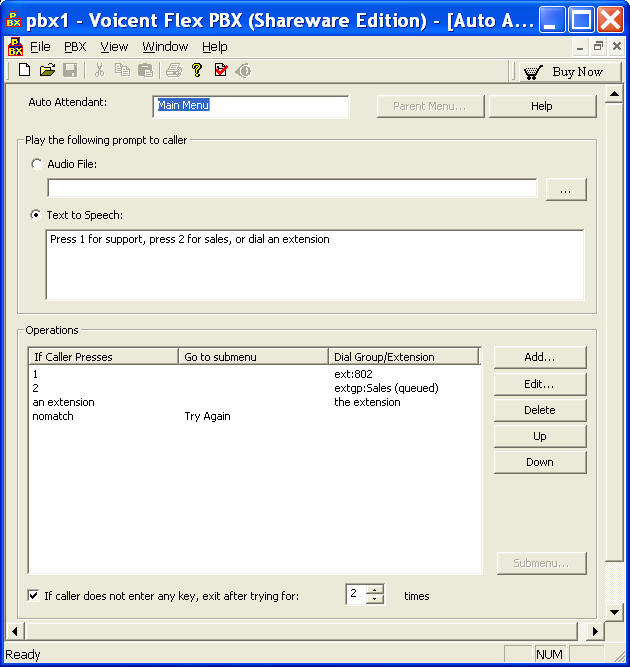Click the Add... operation button
The height and width of the screenshot is (667, 630).
click(x=539, y=357)
